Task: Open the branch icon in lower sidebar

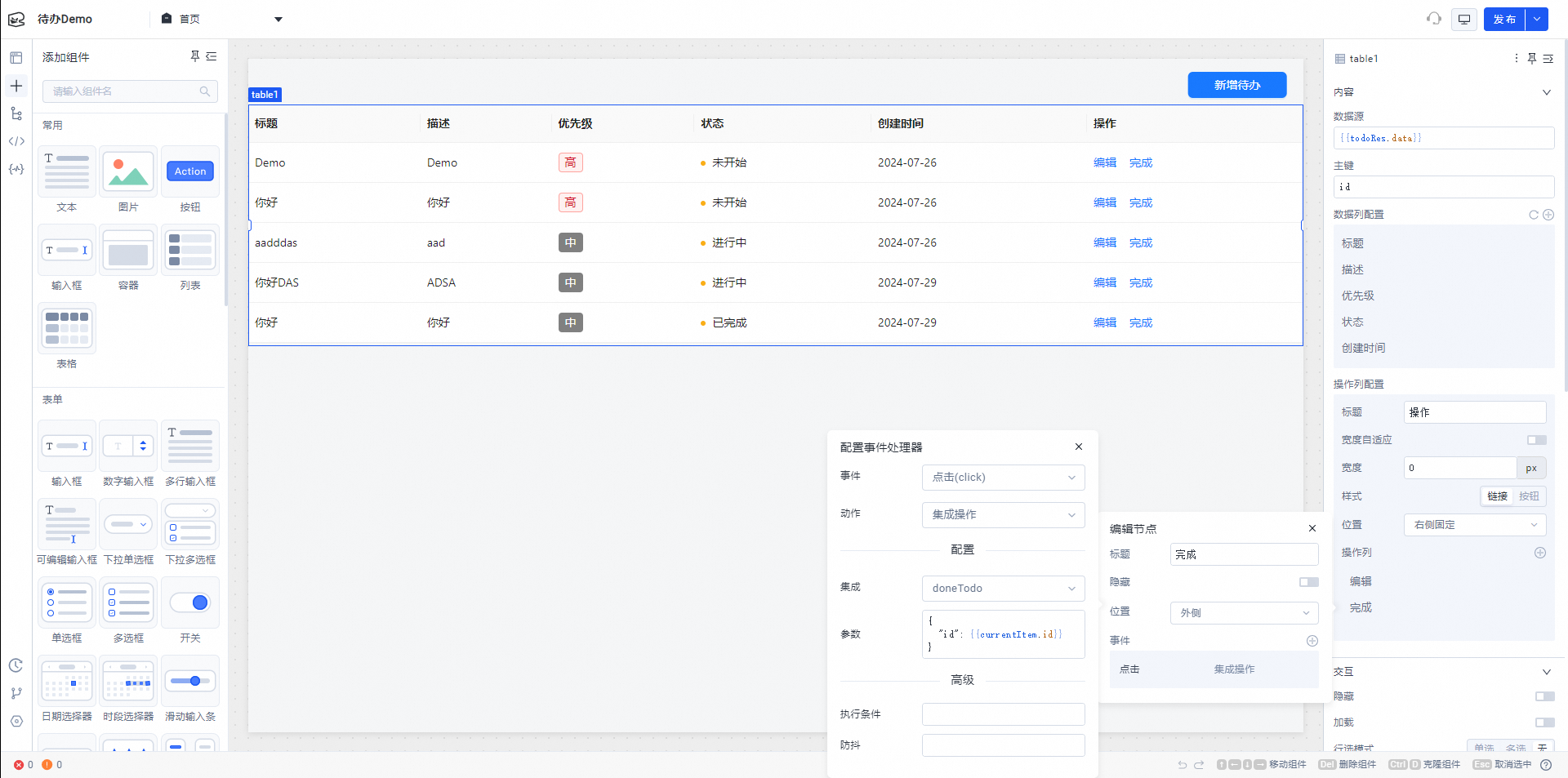Action: pyautogui.click(x=16, y=693)
